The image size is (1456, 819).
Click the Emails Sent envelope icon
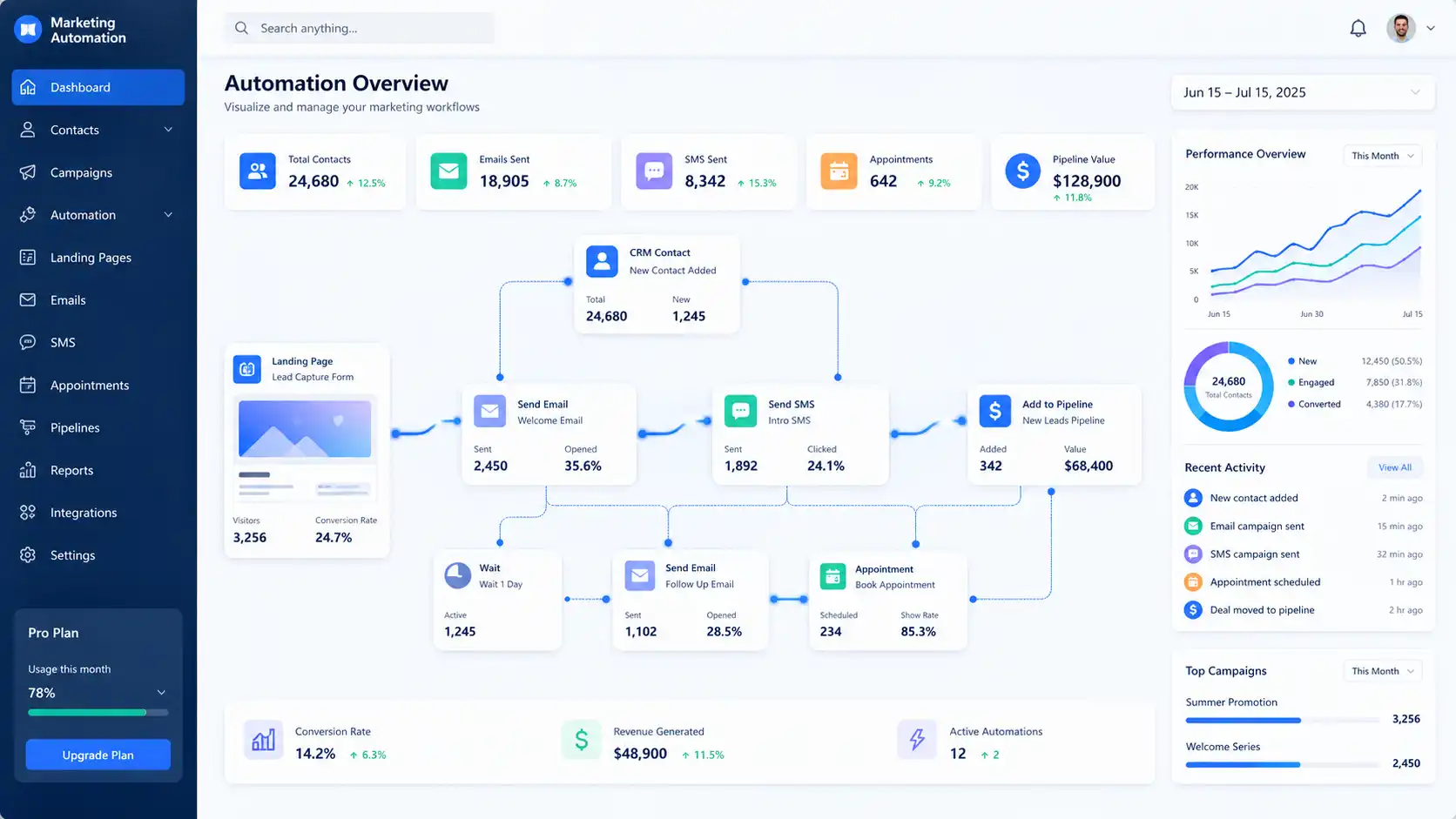point(448,171)
